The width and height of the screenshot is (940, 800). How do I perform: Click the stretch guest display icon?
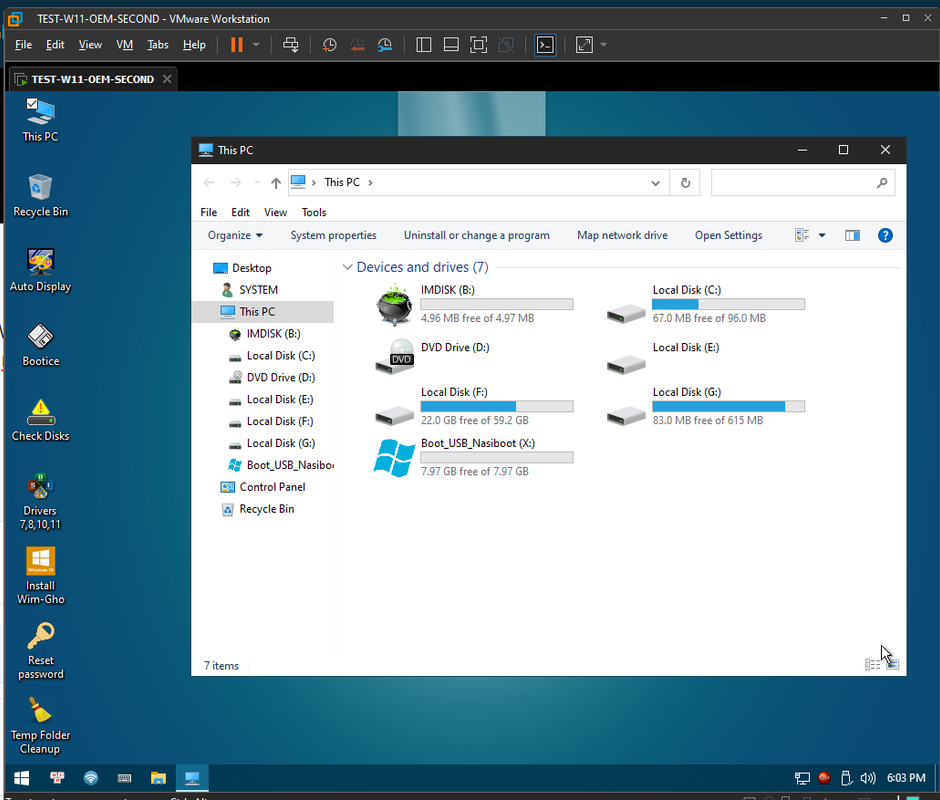(x=584, y=45)
